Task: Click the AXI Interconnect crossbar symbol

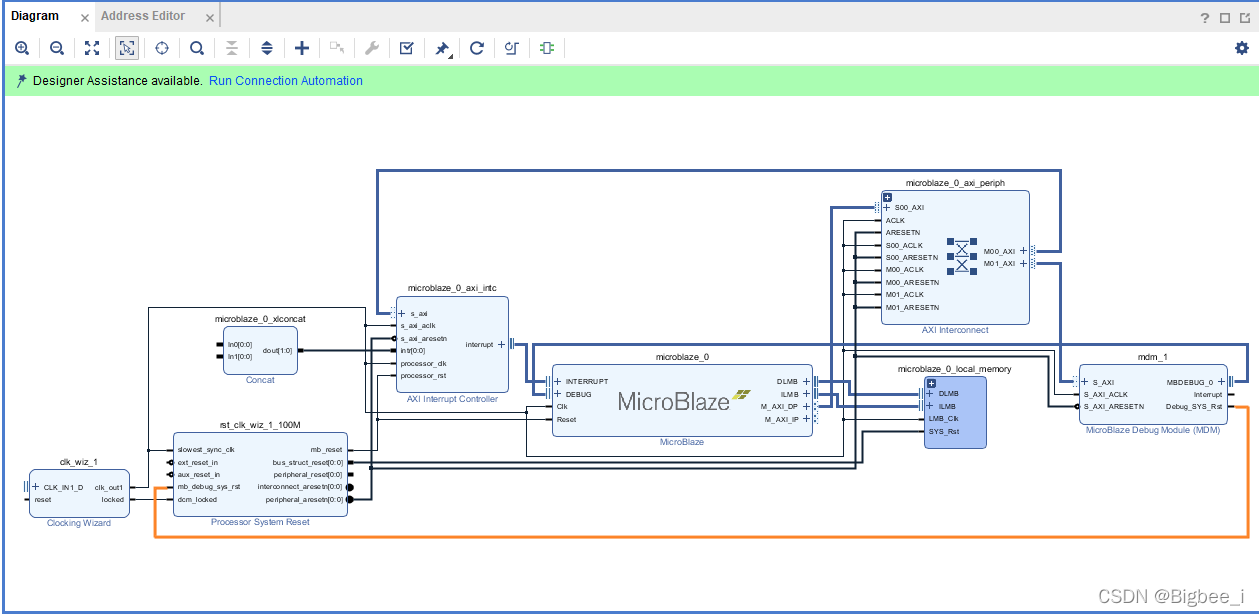Action: [963, 257]
